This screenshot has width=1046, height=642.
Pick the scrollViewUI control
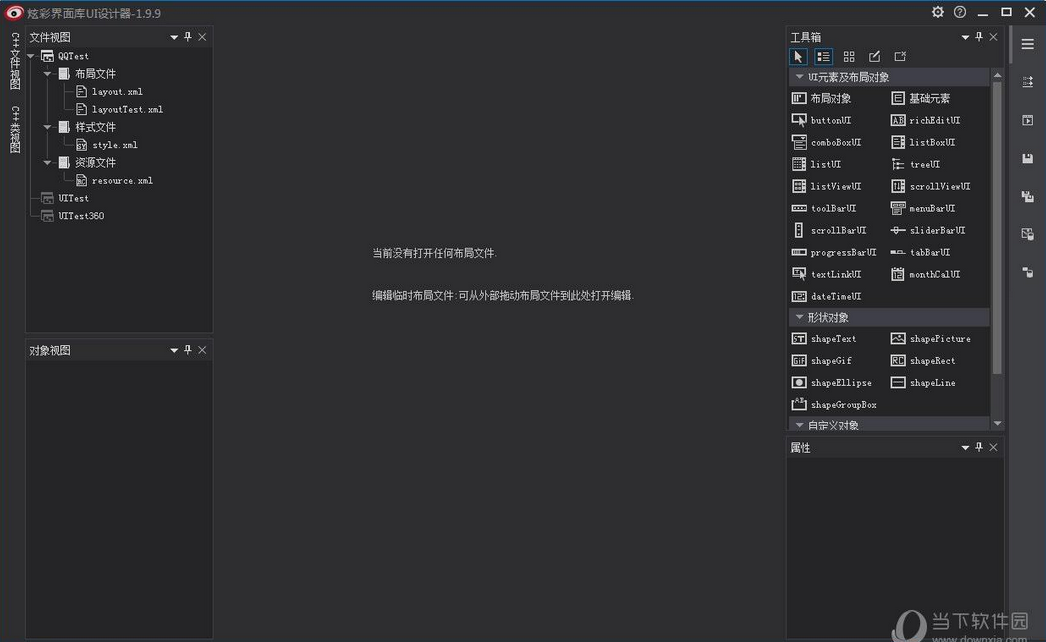pos(931,187)
